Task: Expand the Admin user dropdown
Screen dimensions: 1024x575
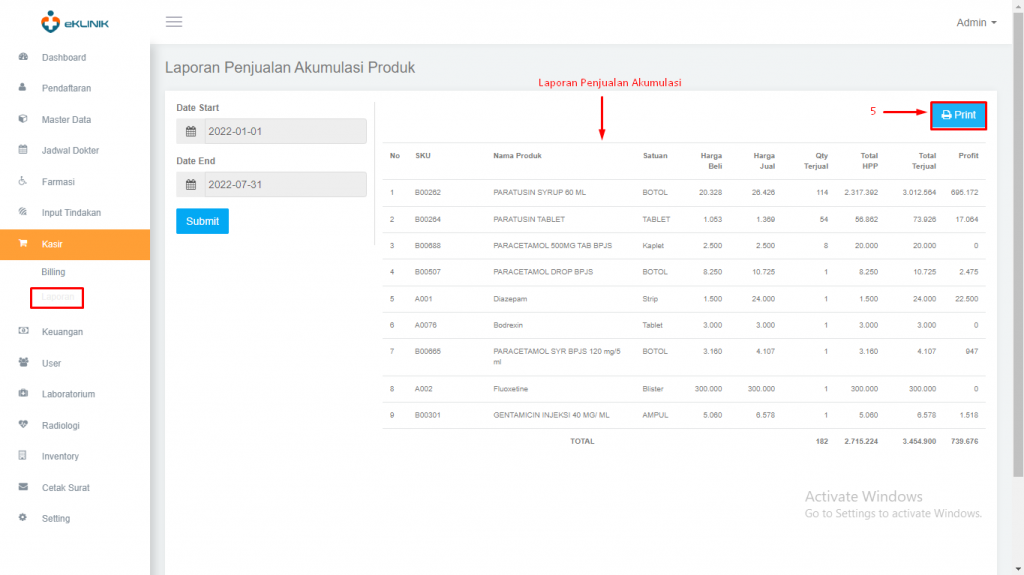Action: pyautogui.click(x=976, y=22)
